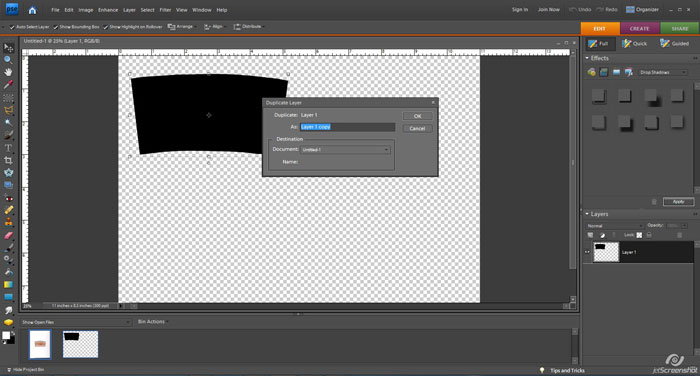Toggle lock all for layer
The height and width of the screenshot is (376, 700).
(649, 235)
